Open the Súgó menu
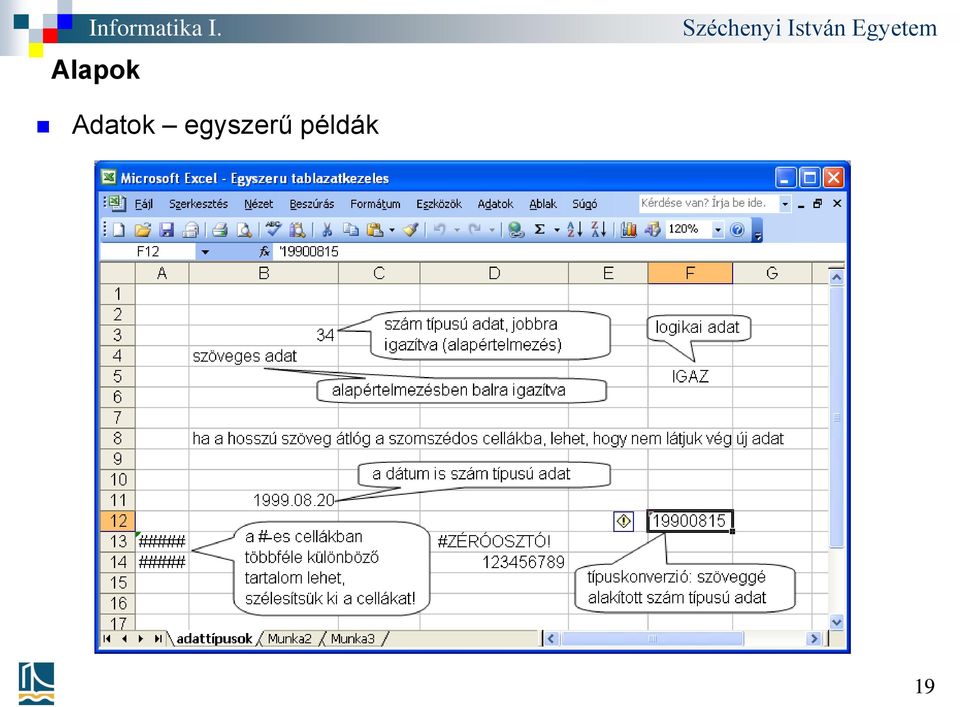The width and height of the screenshot is (960, 707). point(585,204)
